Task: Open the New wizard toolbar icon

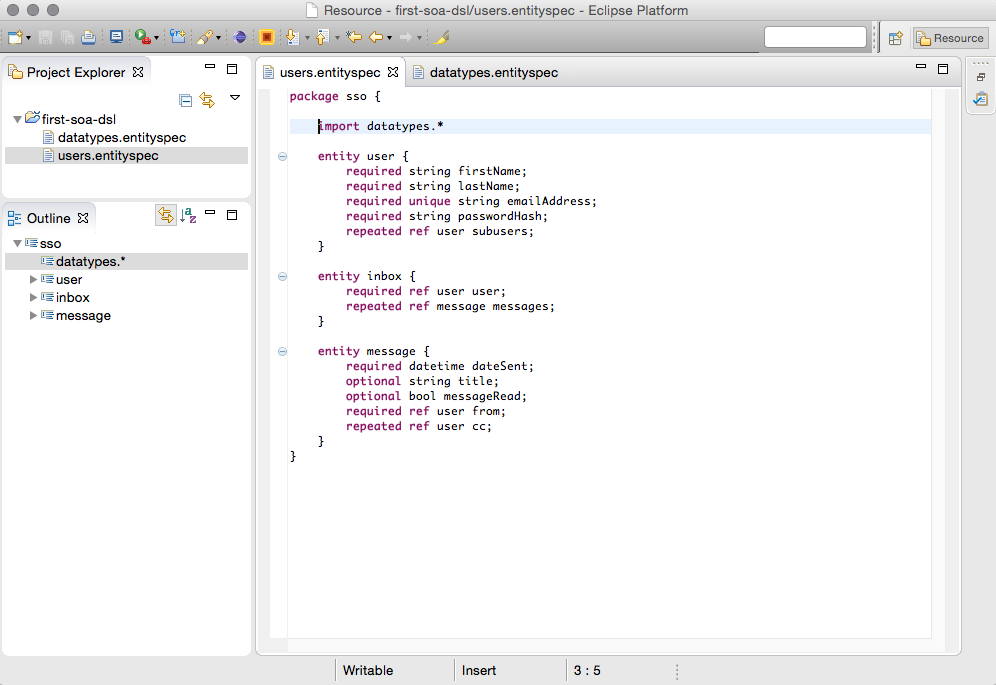Action: pos(14,37)
